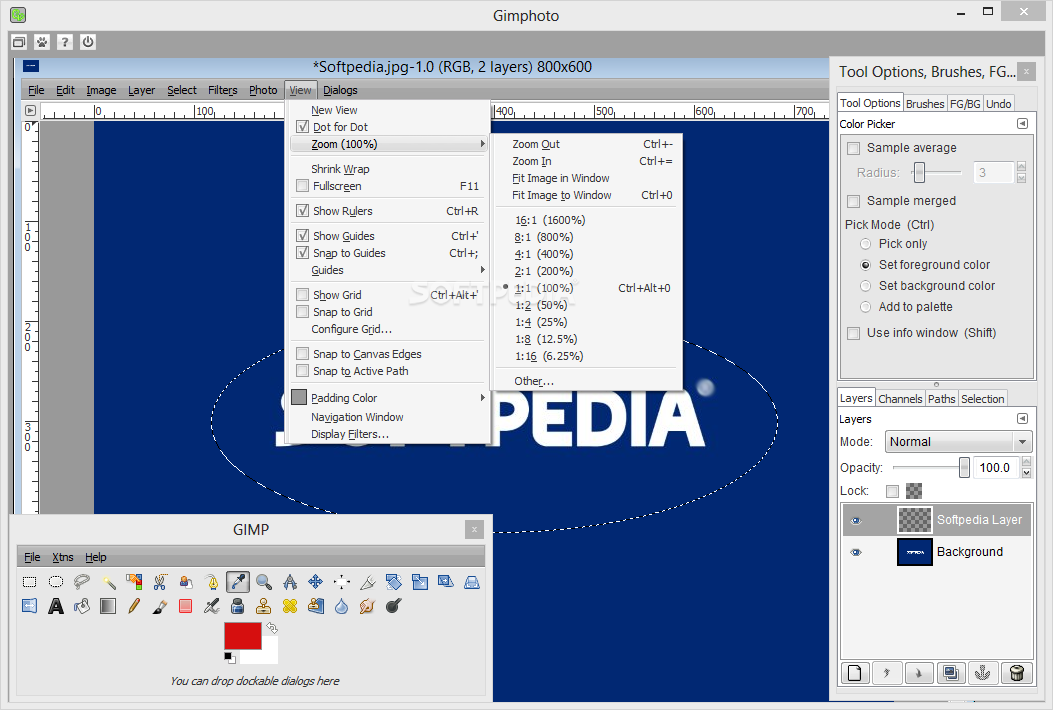Select the Eraser tool
Viewport: 1053px width, 710px height.
click(x=185, y=606)
